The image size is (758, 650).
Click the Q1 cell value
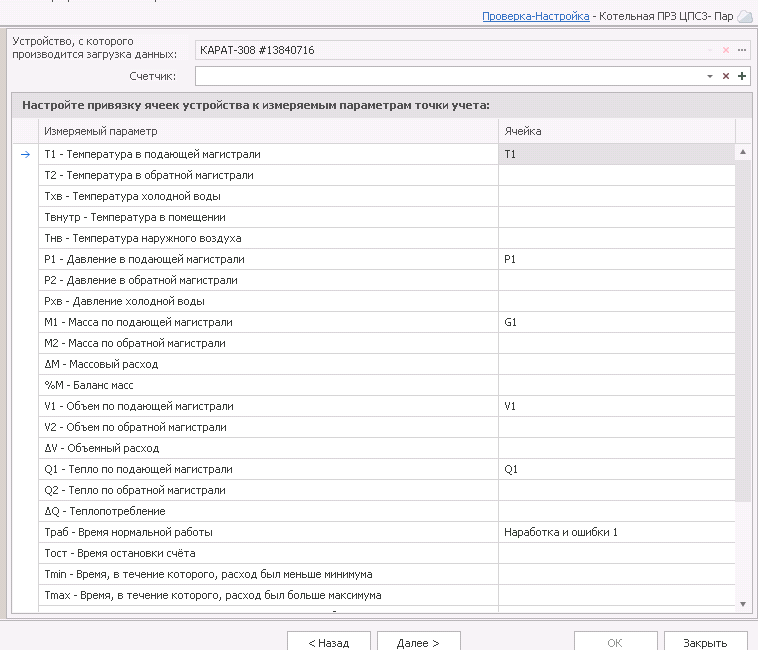[x=617, y=469]
